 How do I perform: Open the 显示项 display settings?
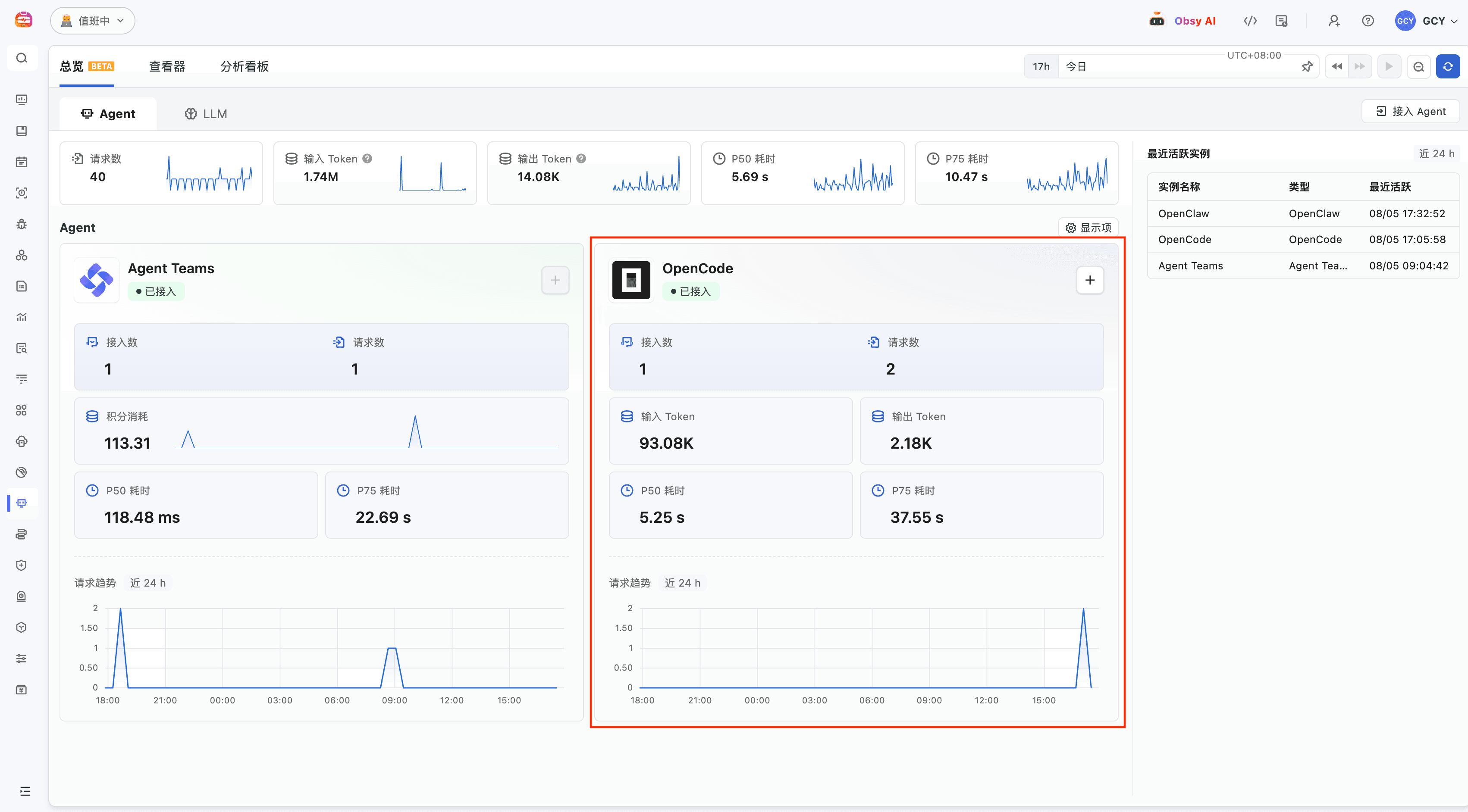[x=1088, y=227]
